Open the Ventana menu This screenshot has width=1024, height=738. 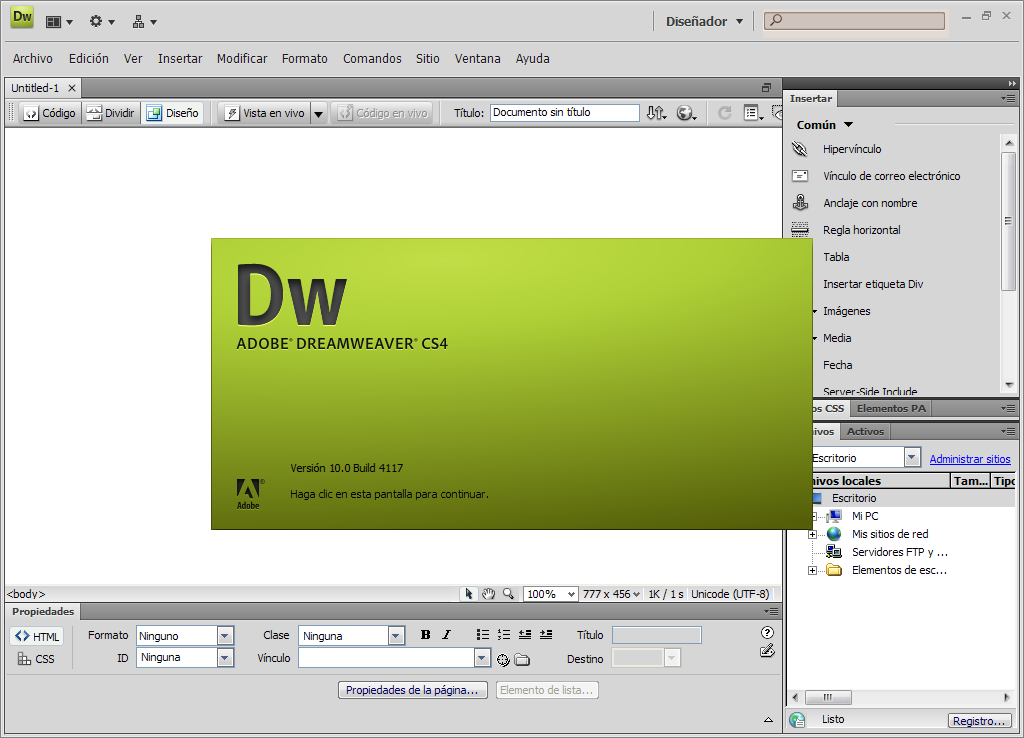pos(477,58)
